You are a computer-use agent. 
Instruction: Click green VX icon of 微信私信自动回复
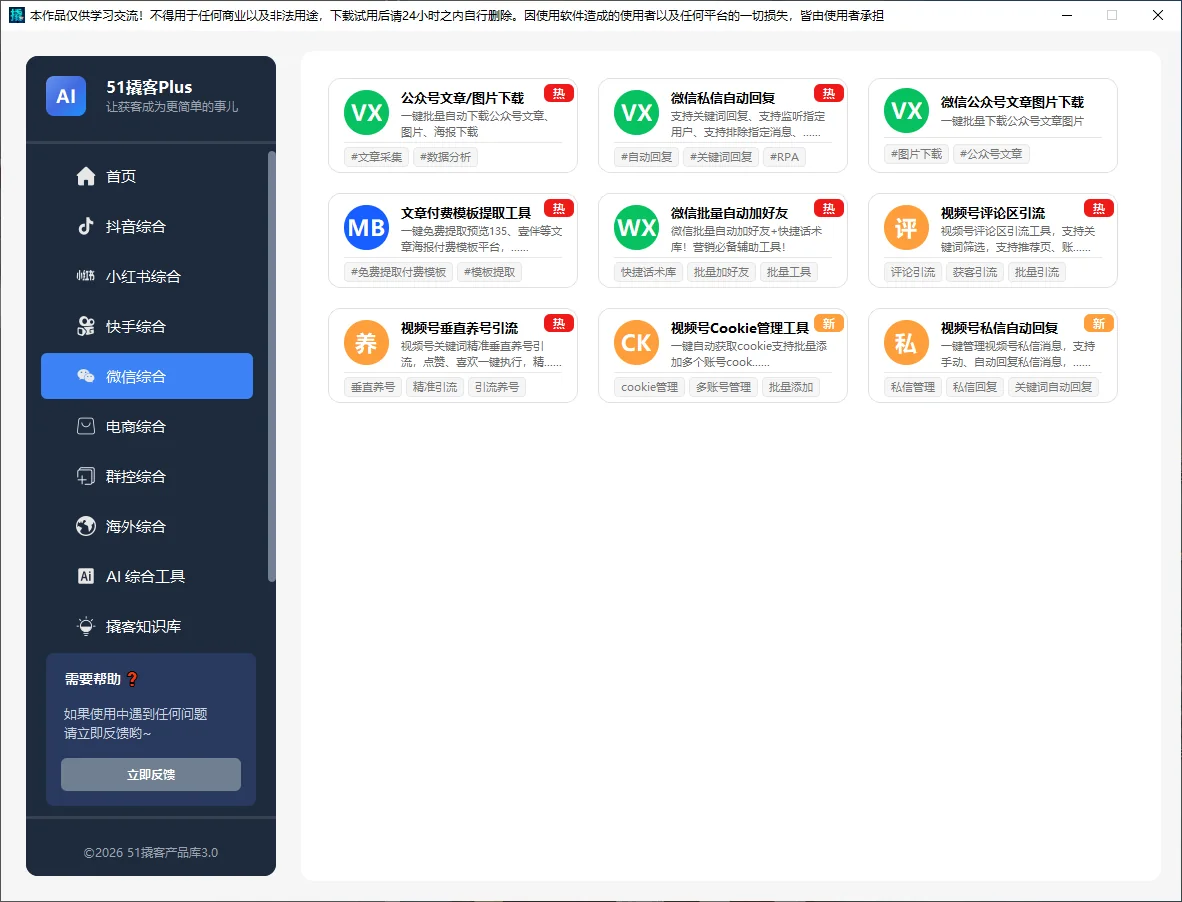[x=636, y=112]
